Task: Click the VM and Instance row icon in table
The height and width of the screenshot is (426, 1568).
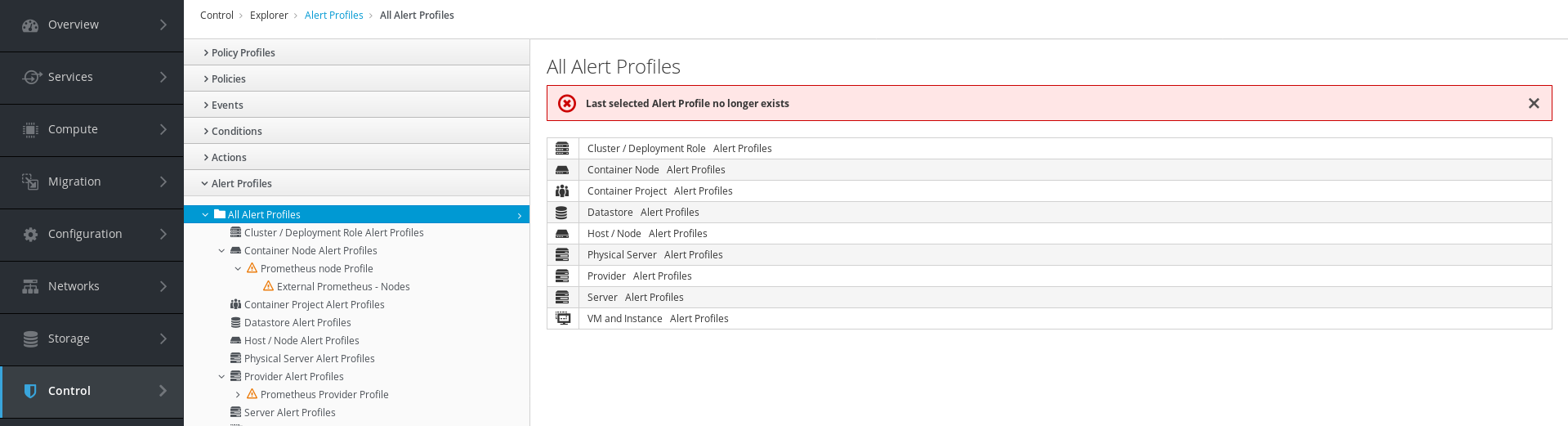Action: [563, 318]
